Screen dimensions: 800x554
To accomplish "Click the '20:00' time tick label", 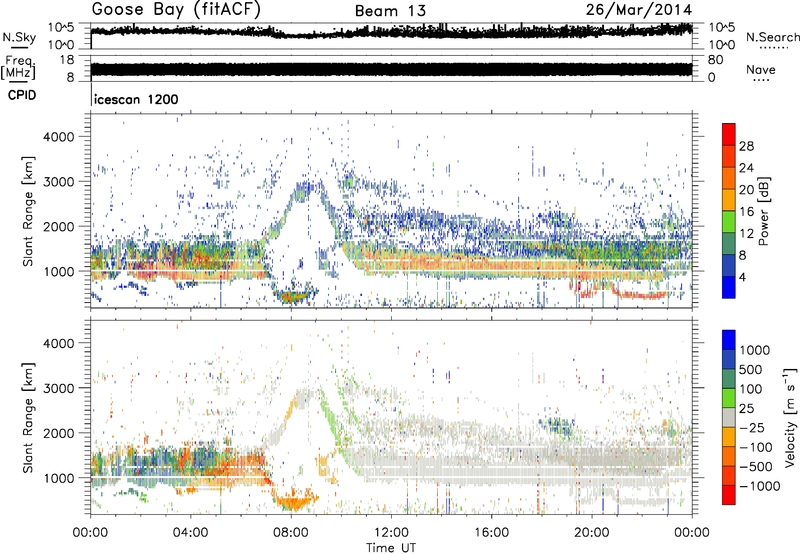I will click(x=591, y=533).
